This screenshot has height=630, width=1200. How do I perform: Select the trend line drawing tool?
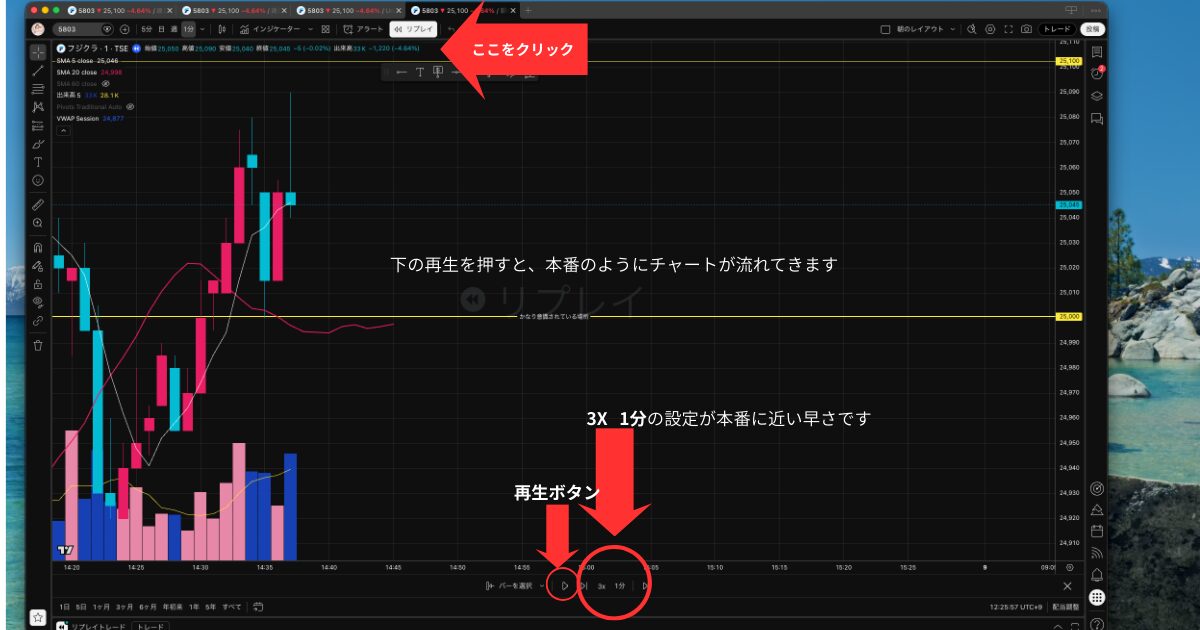[38, 71]
